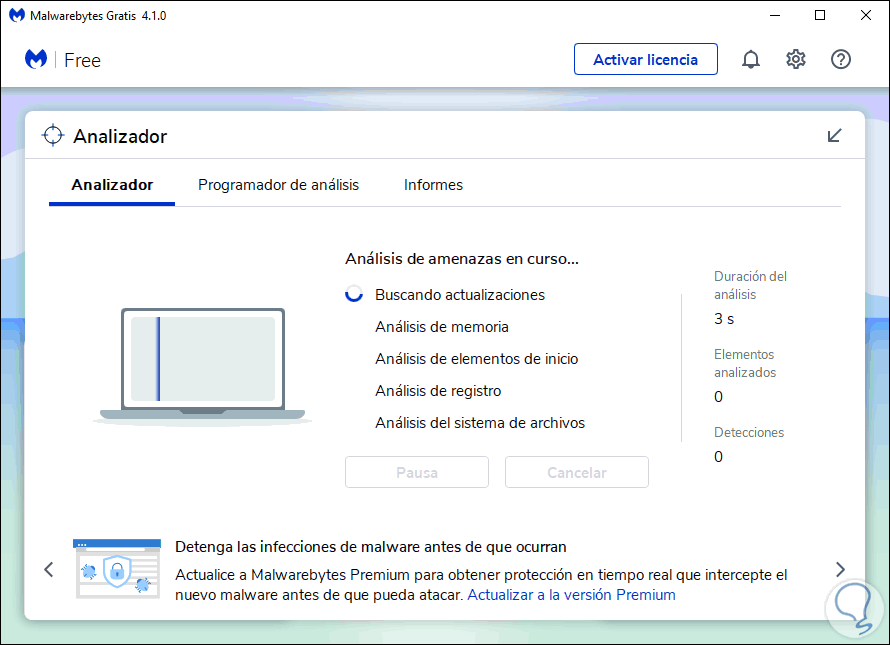This screenshot has height=645, width=890.
Task: Click 'Análisis de registro' step
Action: pos(438,391)
